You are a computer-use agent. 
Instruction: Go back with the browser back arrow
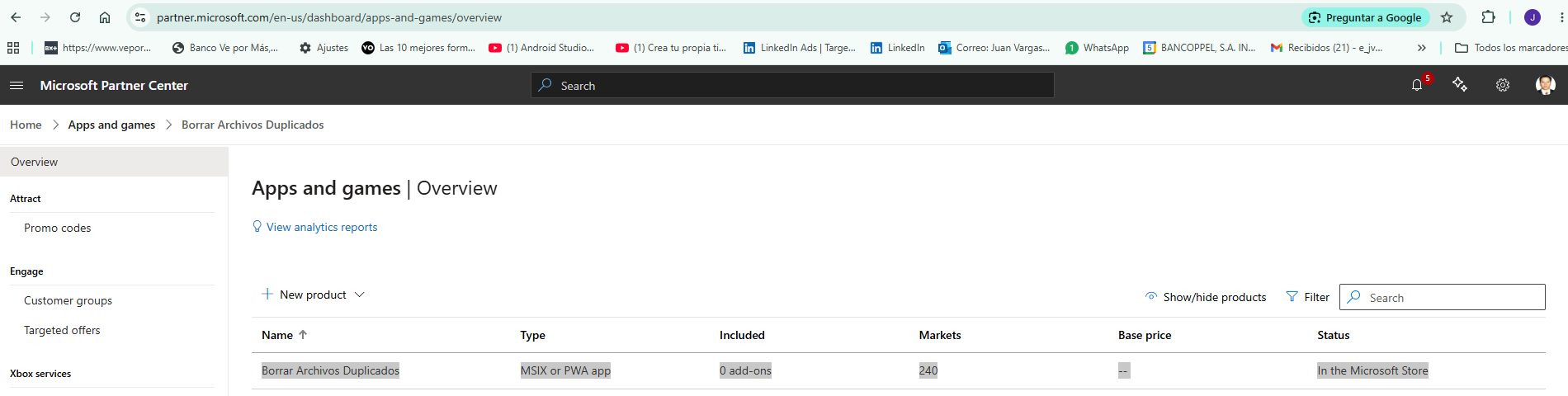tap(16, 17)
